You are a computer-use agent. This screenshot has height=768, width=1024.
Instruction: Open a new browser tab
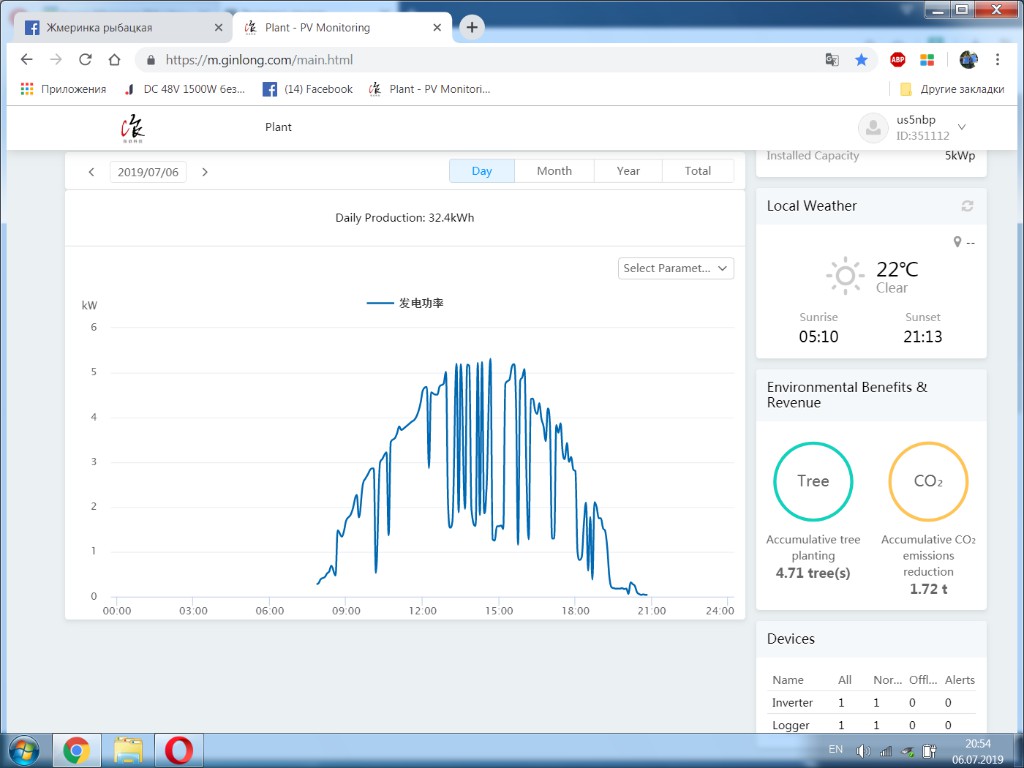[x=472, y=28]
